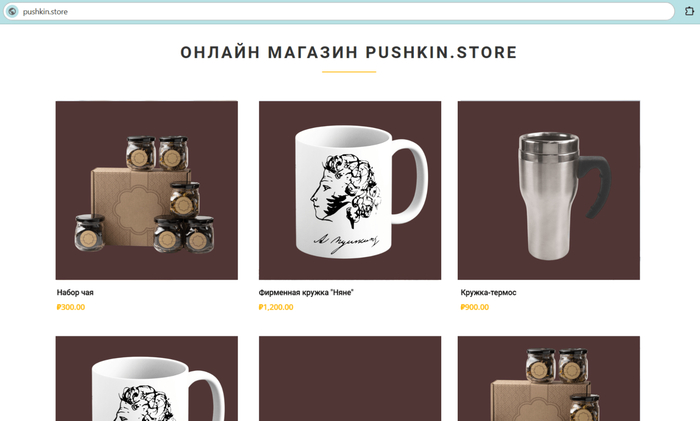Click the Pushkin signature on the mug
This screenshot has height=421, width=700.
coord(346,242)
